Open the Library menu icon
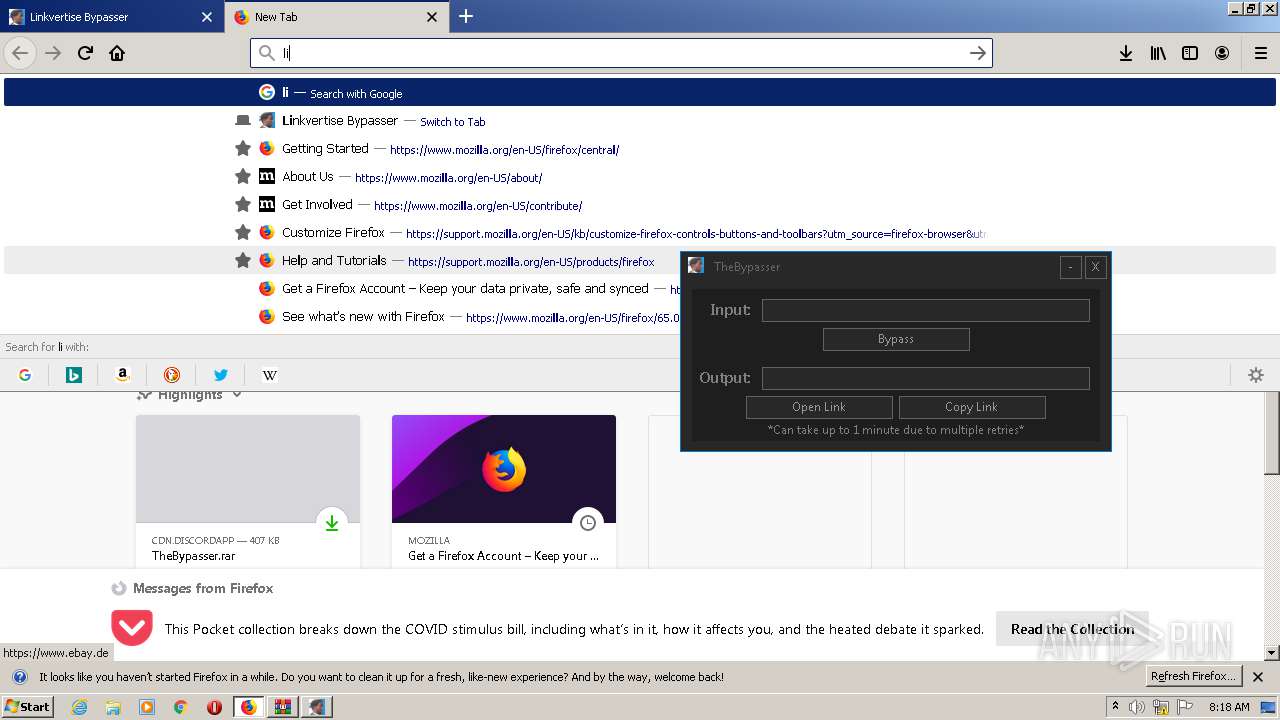 pos(1158,53)
